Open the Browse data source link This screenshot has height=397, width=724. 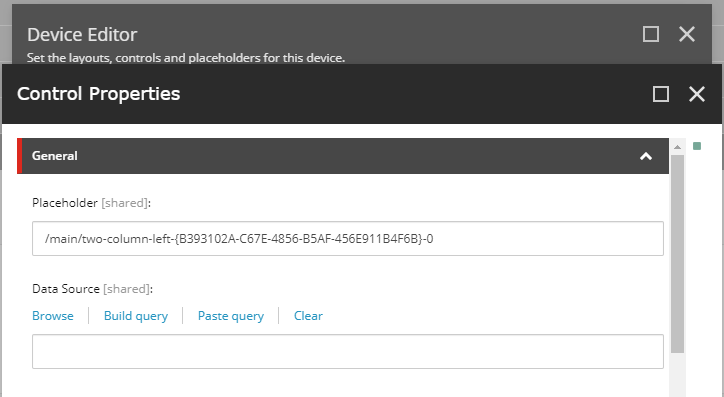[53, 316]
